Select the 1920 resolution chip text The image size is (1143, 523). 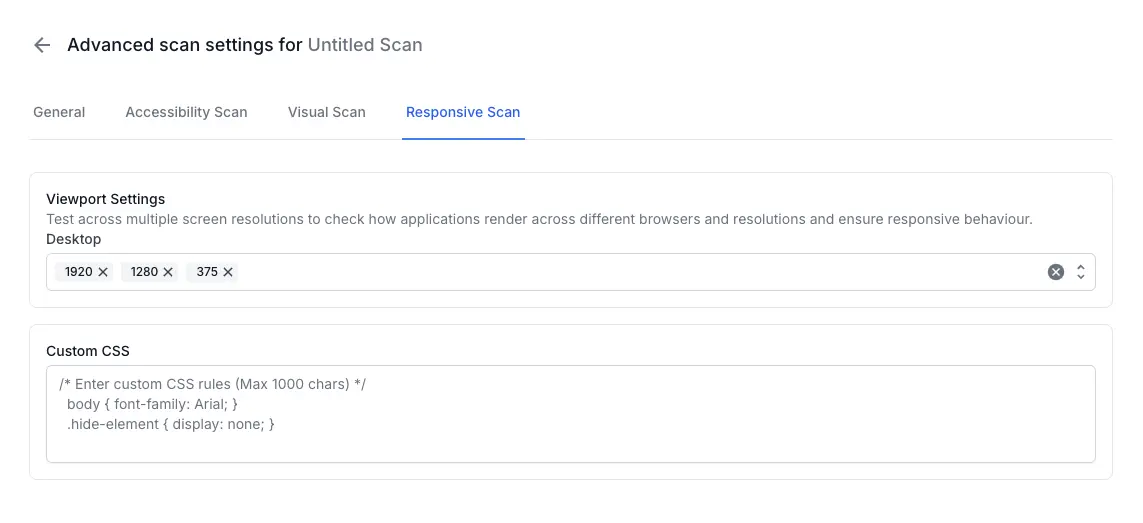coord(79,272)
